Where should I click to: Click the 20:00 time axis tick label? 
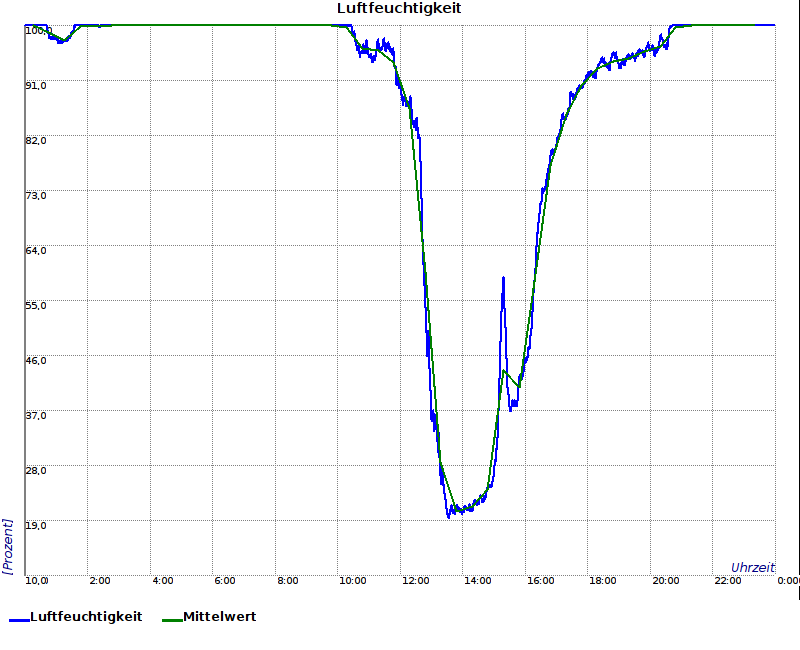click(x=666, y=581)
